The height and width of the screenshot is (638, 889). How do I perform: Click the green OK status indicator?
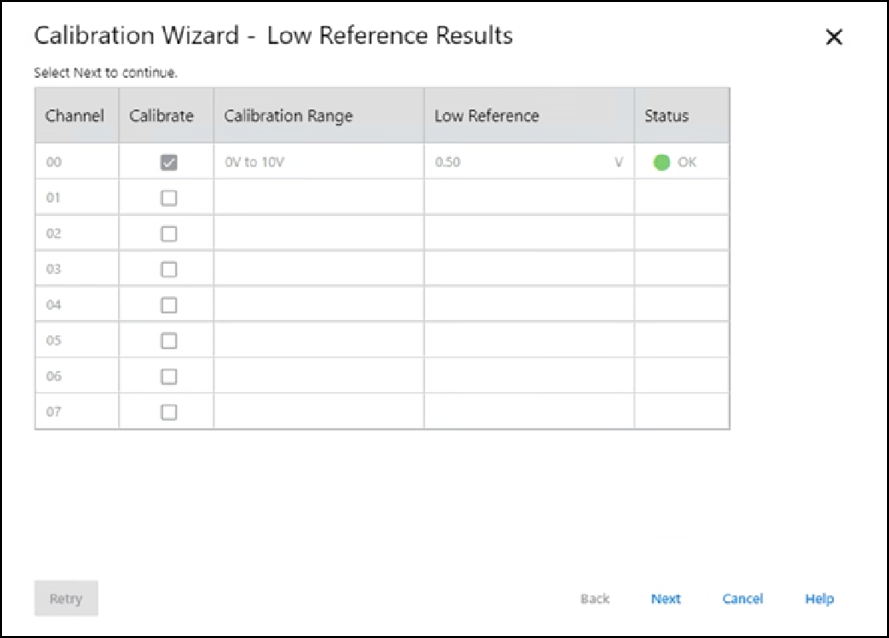661,162
